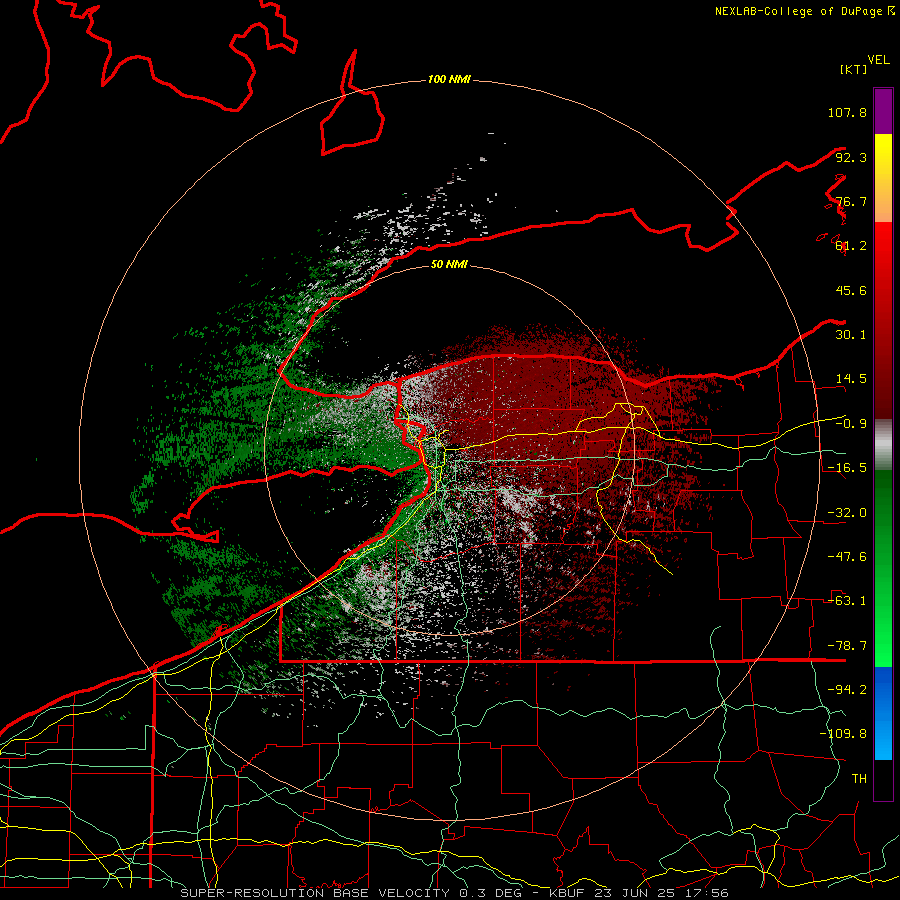Click the -0.9 velocity legend value

(851, 424)
